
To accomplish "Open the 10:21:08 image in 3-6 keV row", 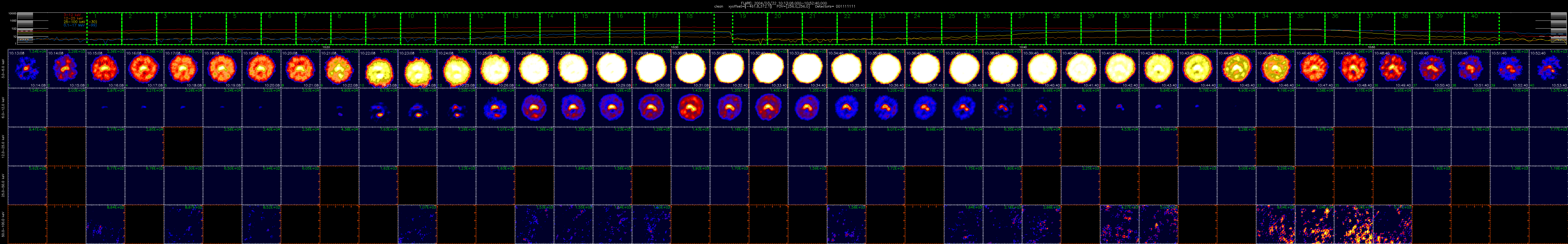I will [340, 69].
